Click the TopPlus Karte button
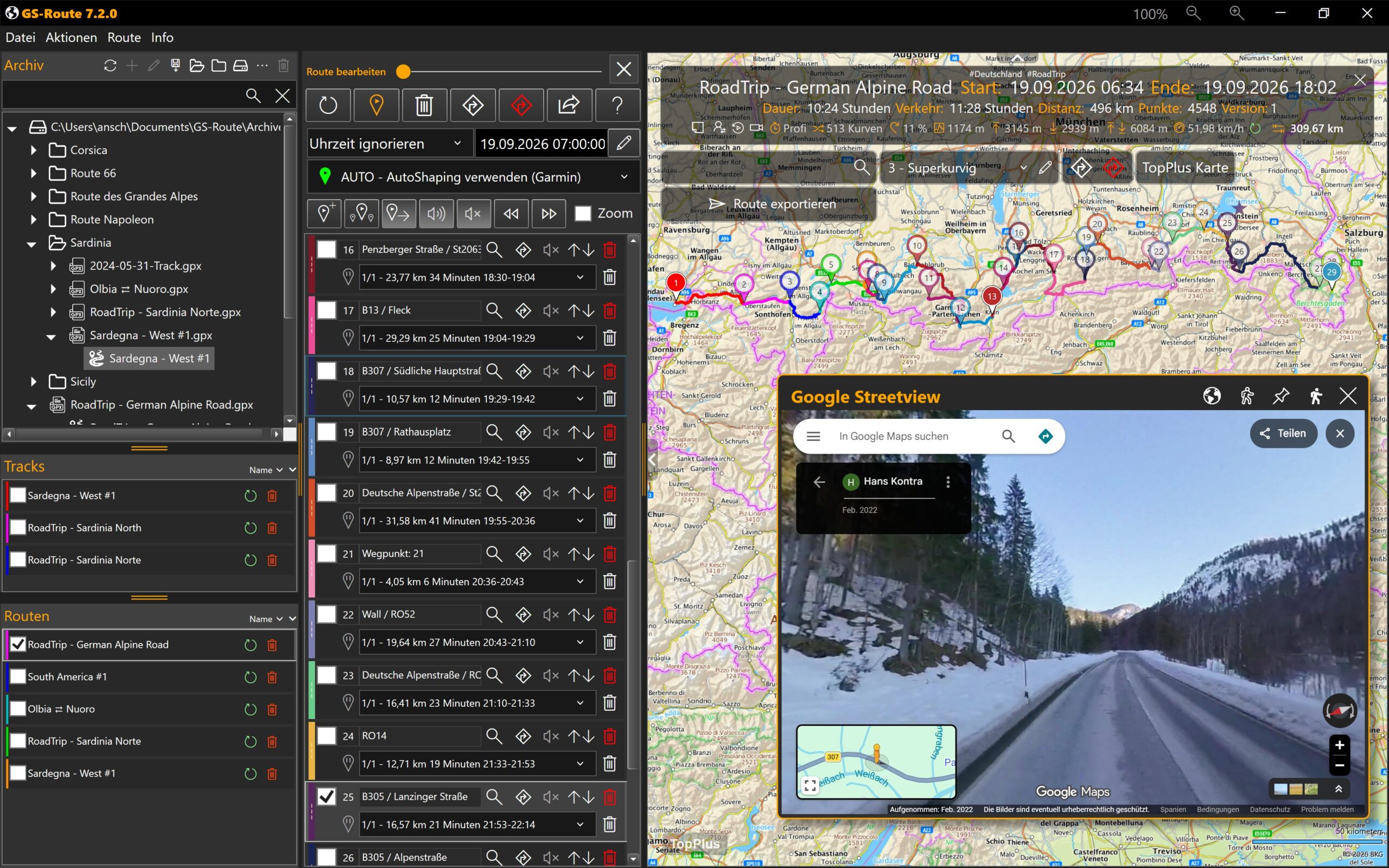 tap(1184, 168)
